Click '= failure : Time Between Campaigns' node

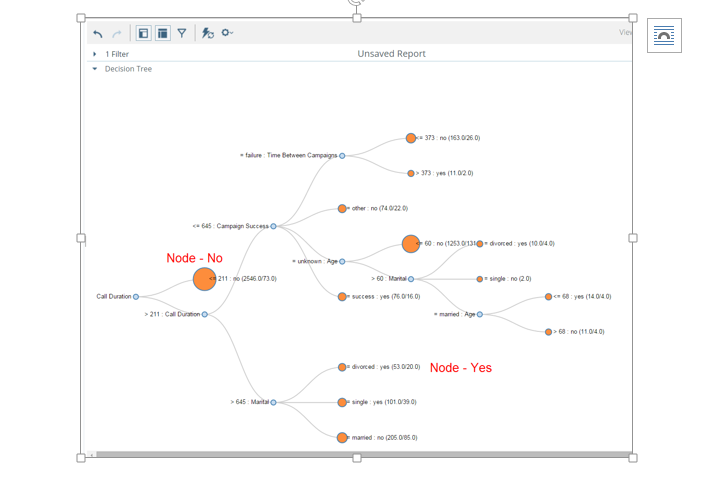point(342,156)
